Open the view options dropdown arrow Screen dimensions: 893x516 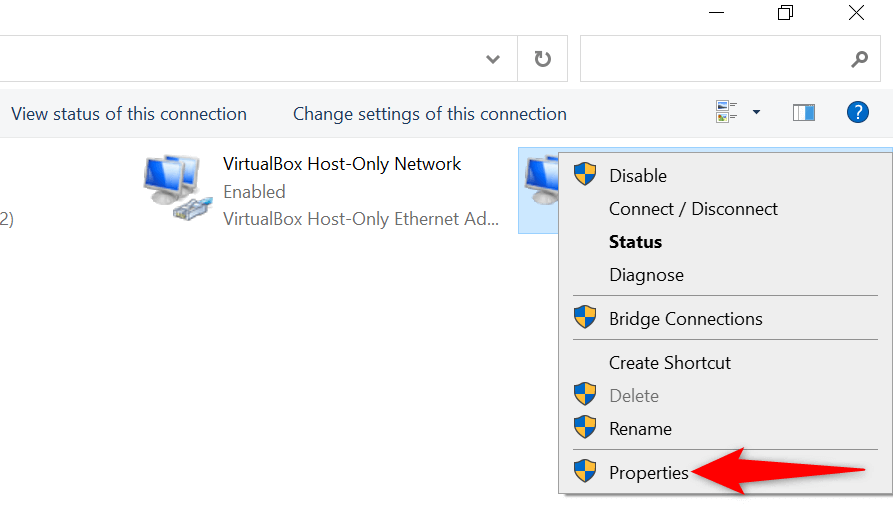[756, 113]
